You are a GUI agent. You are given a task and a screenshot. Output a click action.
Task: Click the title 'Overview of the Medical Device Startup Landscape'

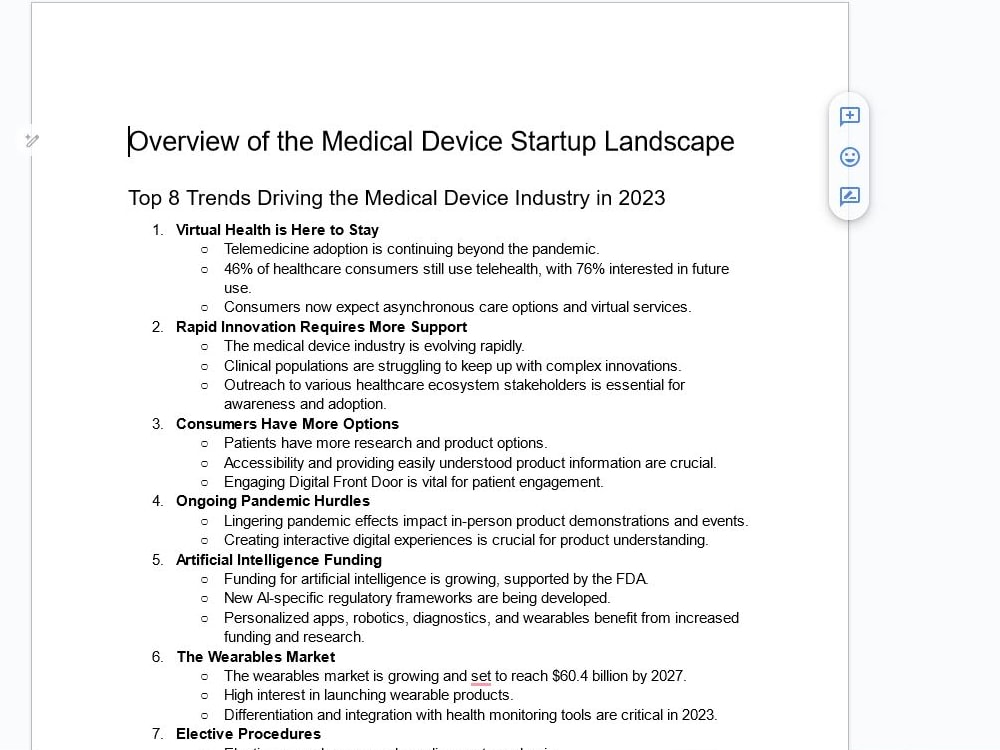click(x=431, y=141)
